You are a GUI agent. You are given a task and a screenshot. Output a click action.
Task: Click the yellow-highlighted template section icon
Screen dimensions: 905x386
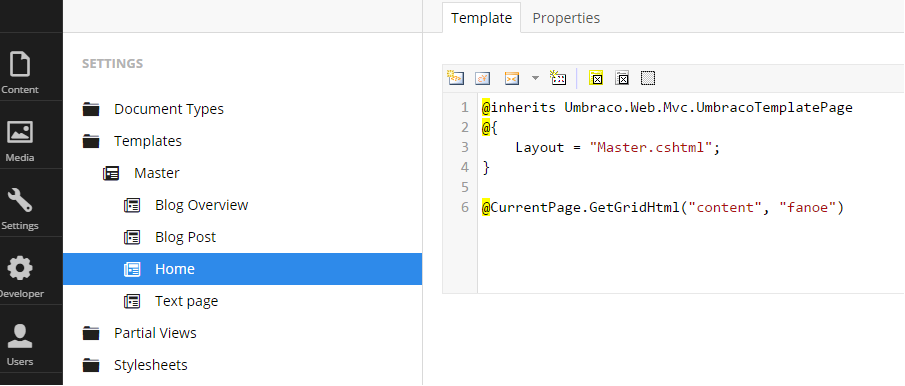[x=596, y=78]
